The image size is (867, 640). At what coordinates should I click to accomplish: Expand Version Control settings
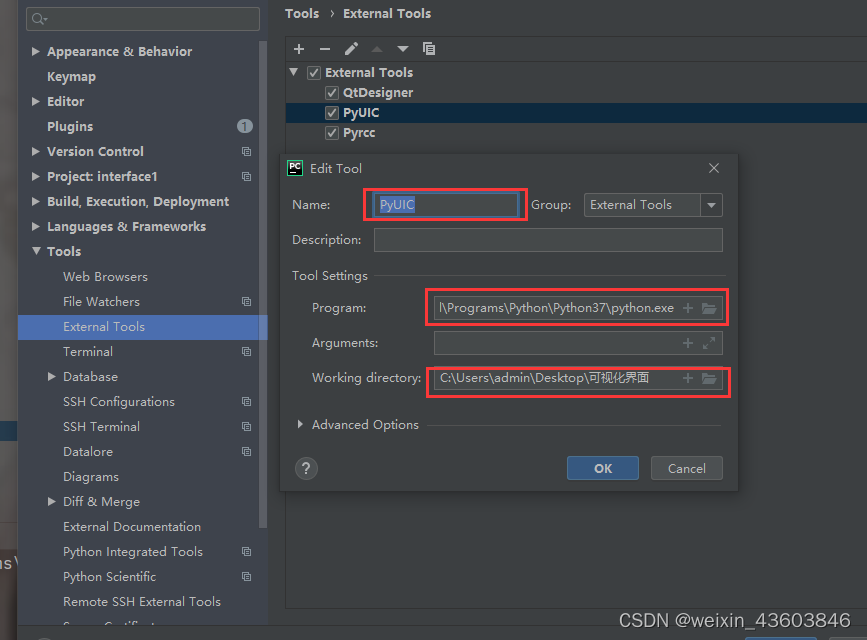[x=36, y=152]
